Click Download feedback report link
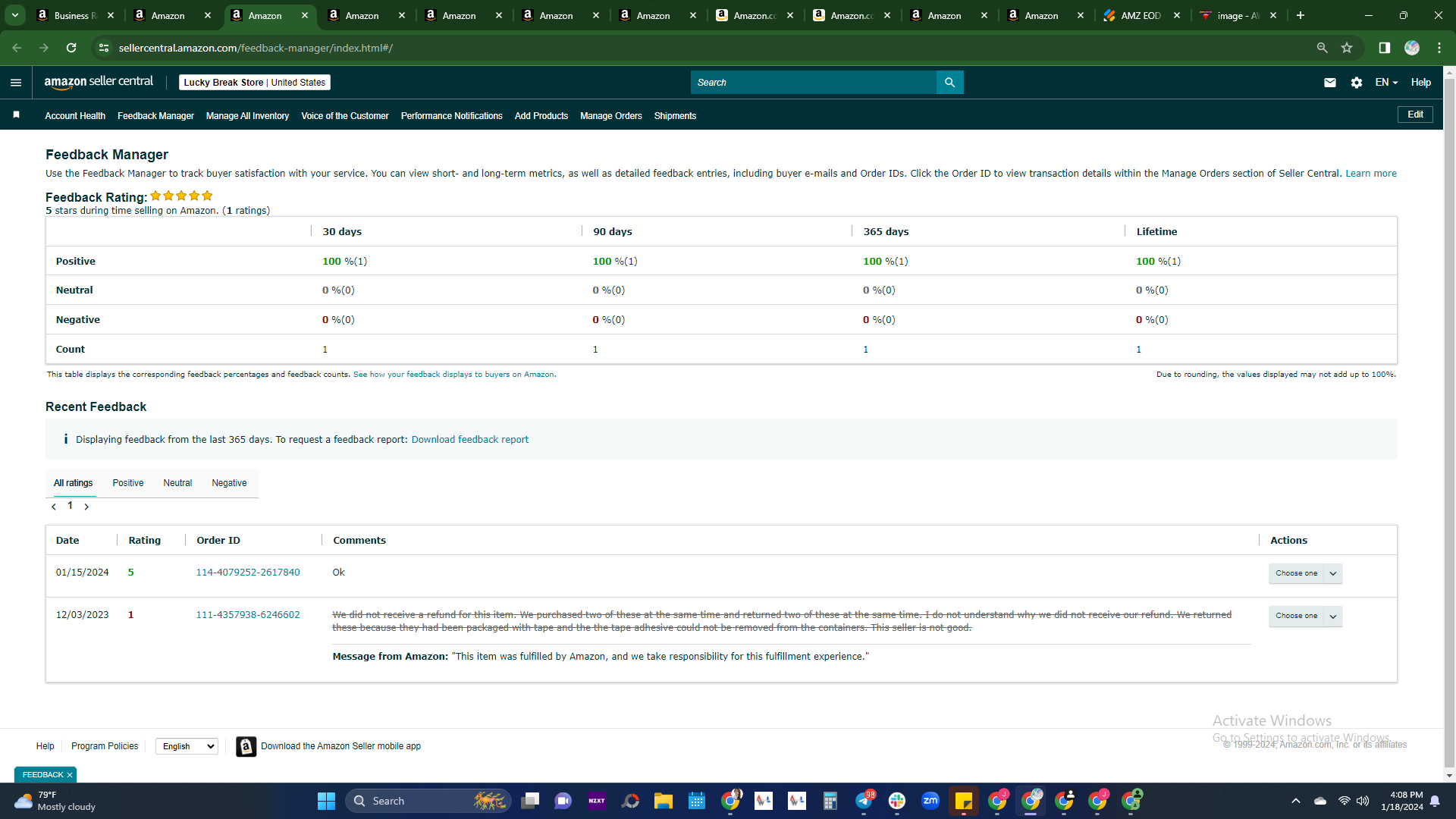The height and width of the screenshot is (819, 1456). click(470, 440)
